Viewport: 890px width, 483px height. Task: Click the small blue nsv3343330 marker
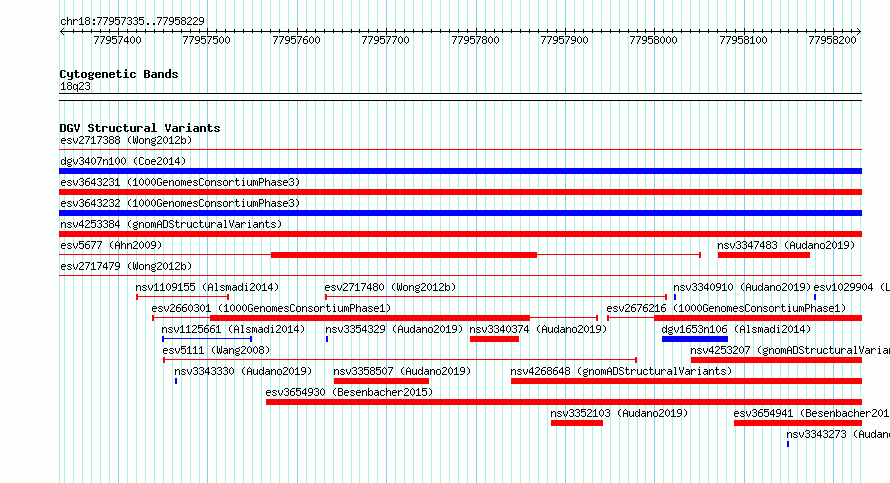(x=176, y=381)
